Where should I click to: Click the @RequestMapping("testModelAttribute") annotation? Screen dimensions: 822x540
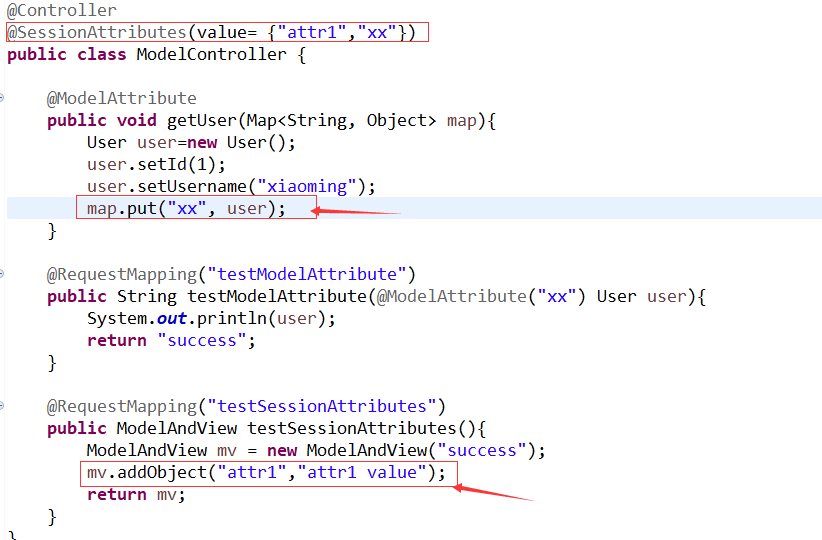231,274
